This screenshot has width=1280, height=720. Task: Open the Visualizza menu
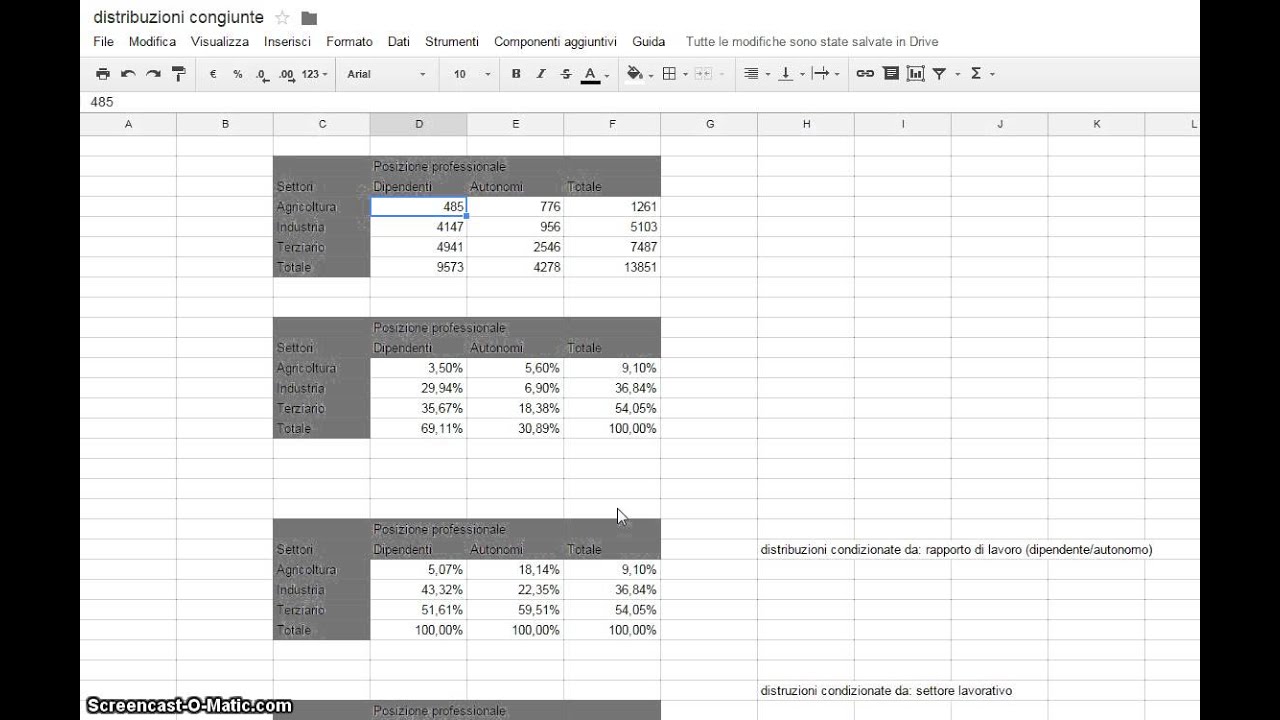(220, 42)
